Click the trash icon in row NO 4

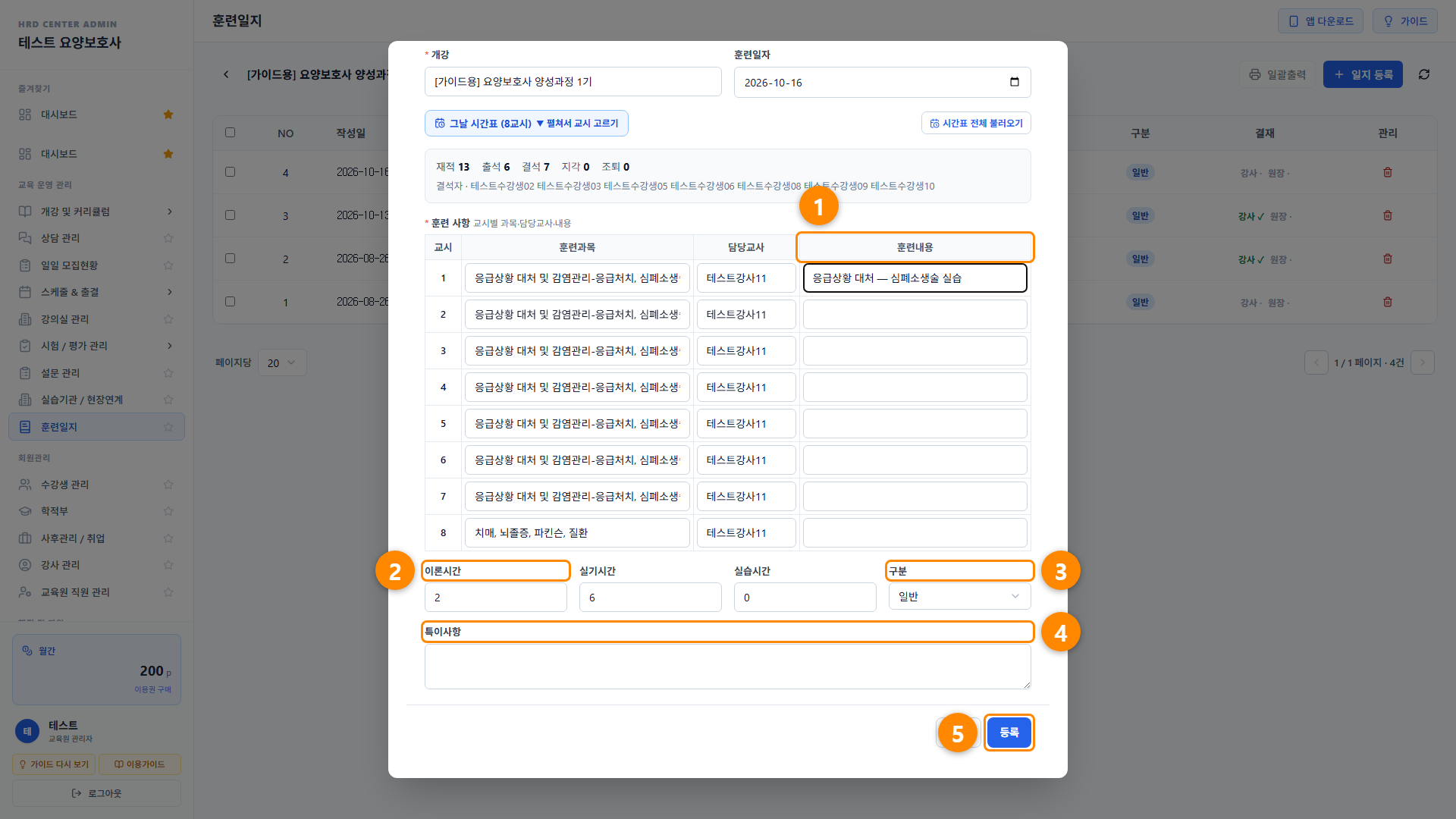(1388, 172)
